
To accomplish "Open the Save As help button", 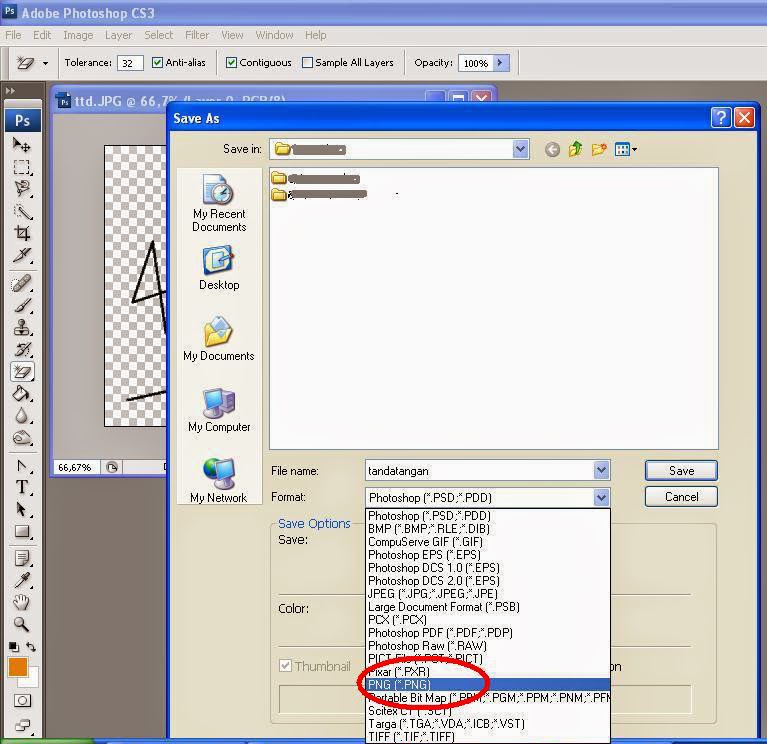I will tap(721, 118).
